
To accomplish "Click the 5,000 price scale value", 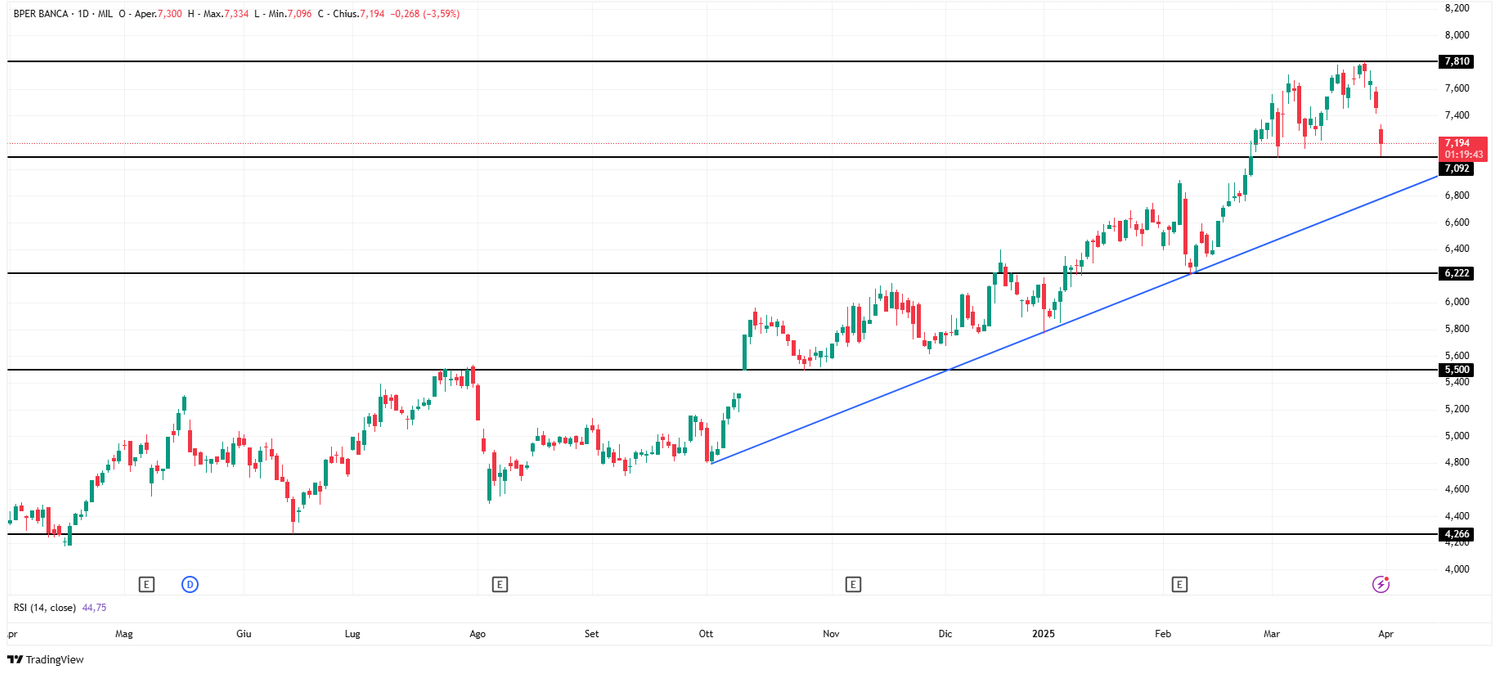I will click(1457, 435).
